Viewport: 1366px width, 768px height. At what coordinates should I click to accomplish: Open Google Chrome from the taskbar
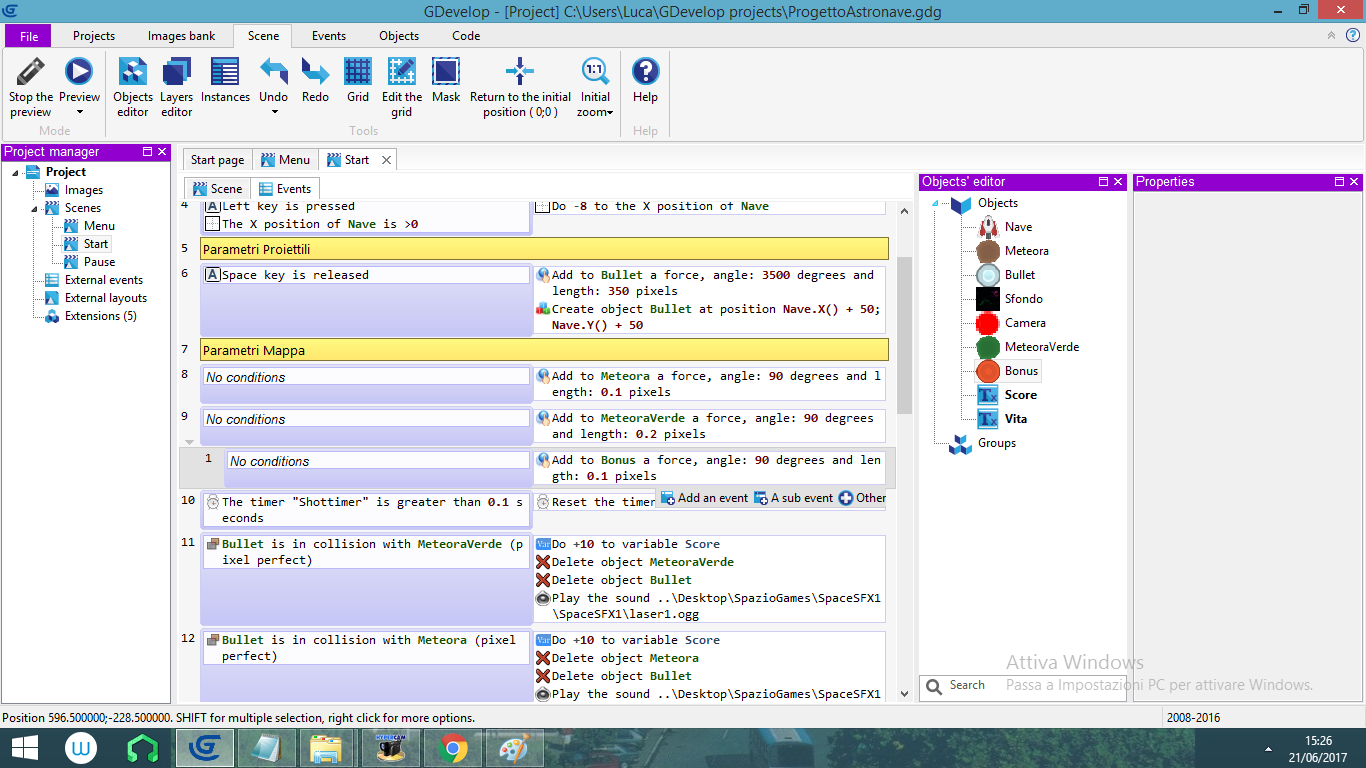pyautogui.click(x=452, y=748)
